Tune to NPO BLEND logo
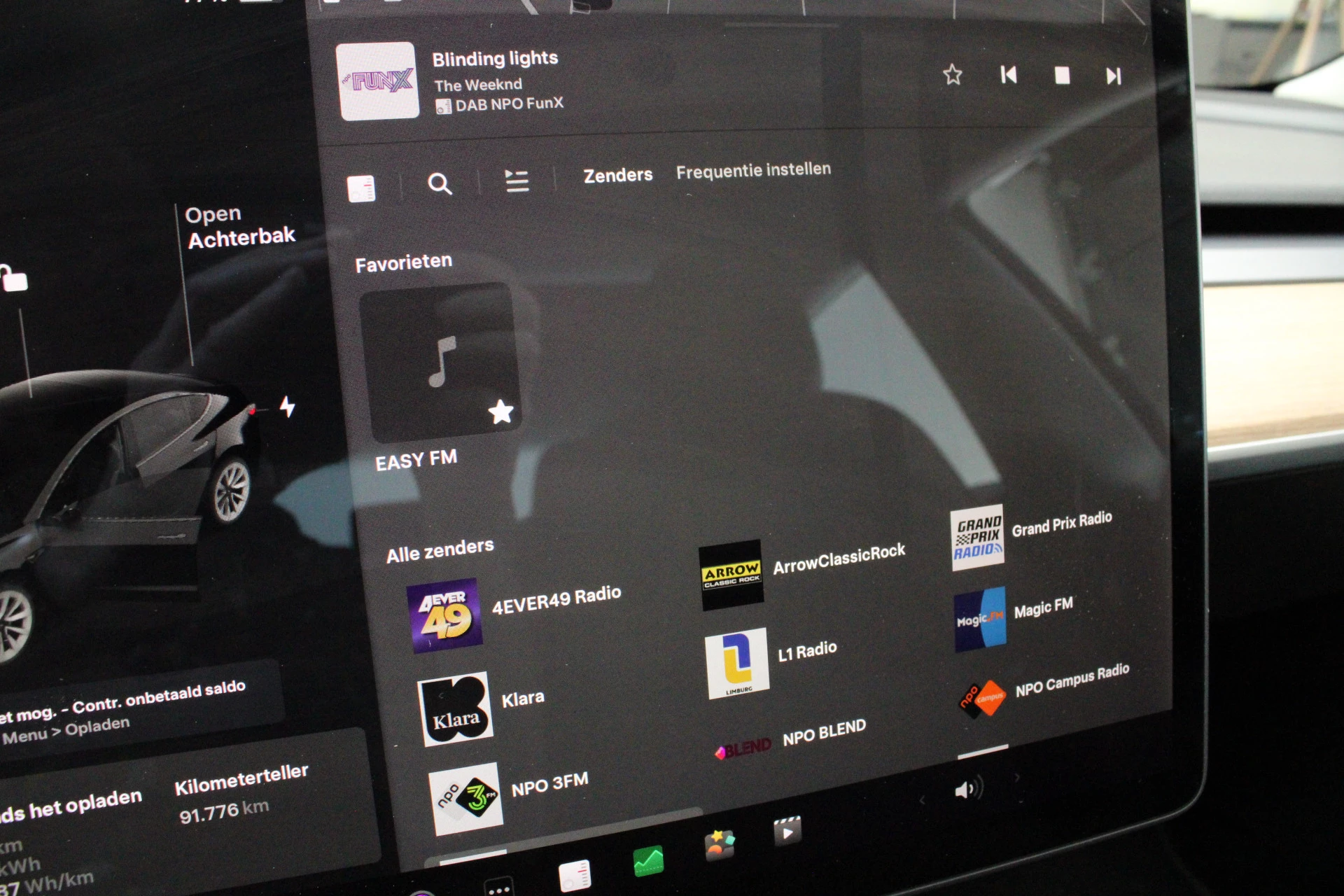The image size is (1344, 896). click(743, 750)
